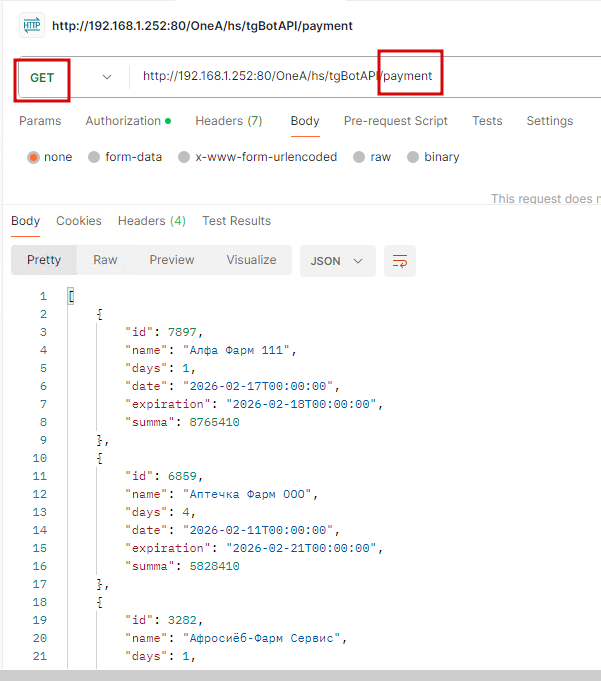Click the "id": 7897 line
Image resolution: width=601 pixels, height=681 pixels.
pos(164,332)
